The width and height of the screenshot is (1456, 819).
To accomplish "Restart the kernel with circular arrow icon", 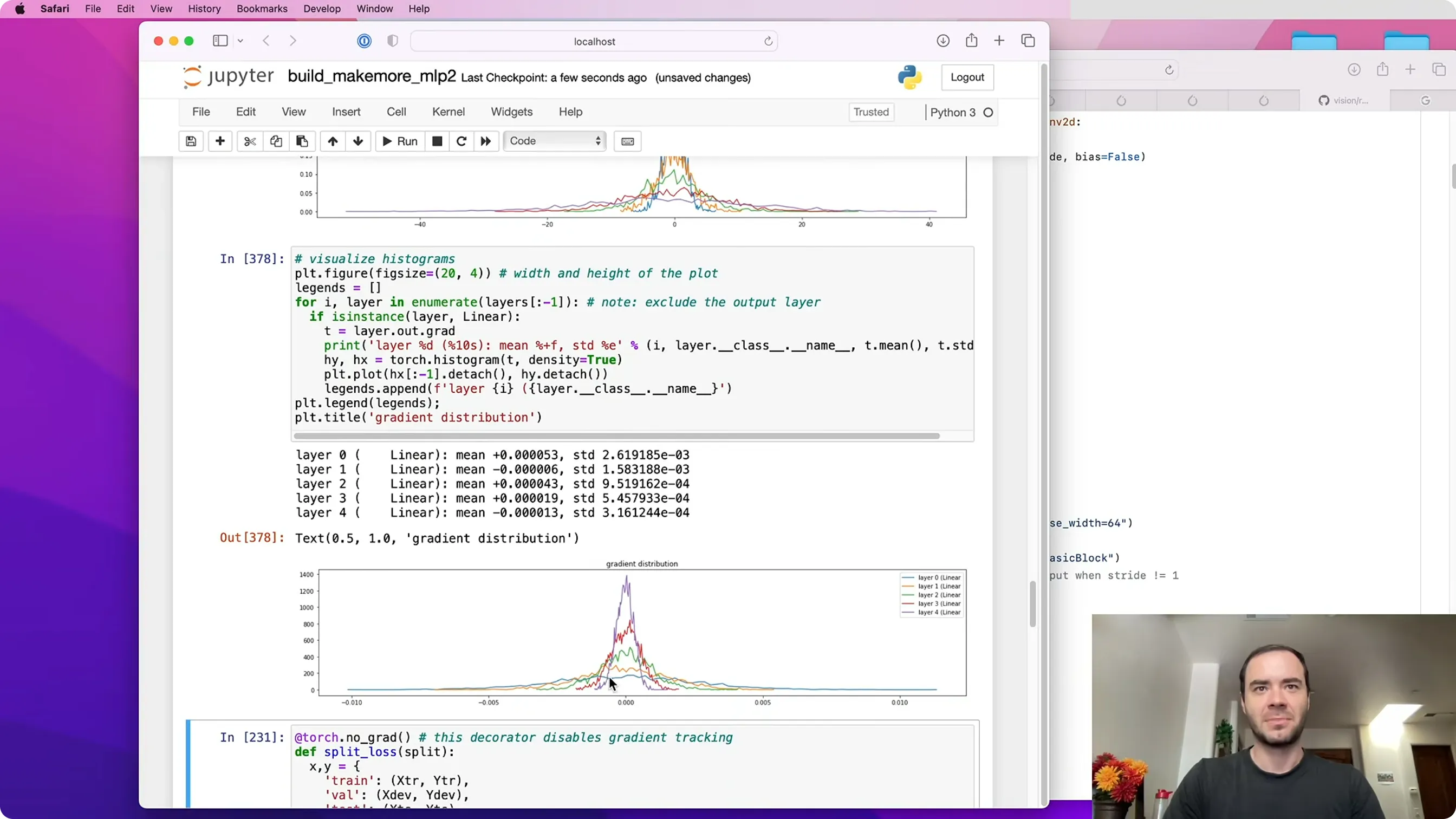I will (461, 141).
